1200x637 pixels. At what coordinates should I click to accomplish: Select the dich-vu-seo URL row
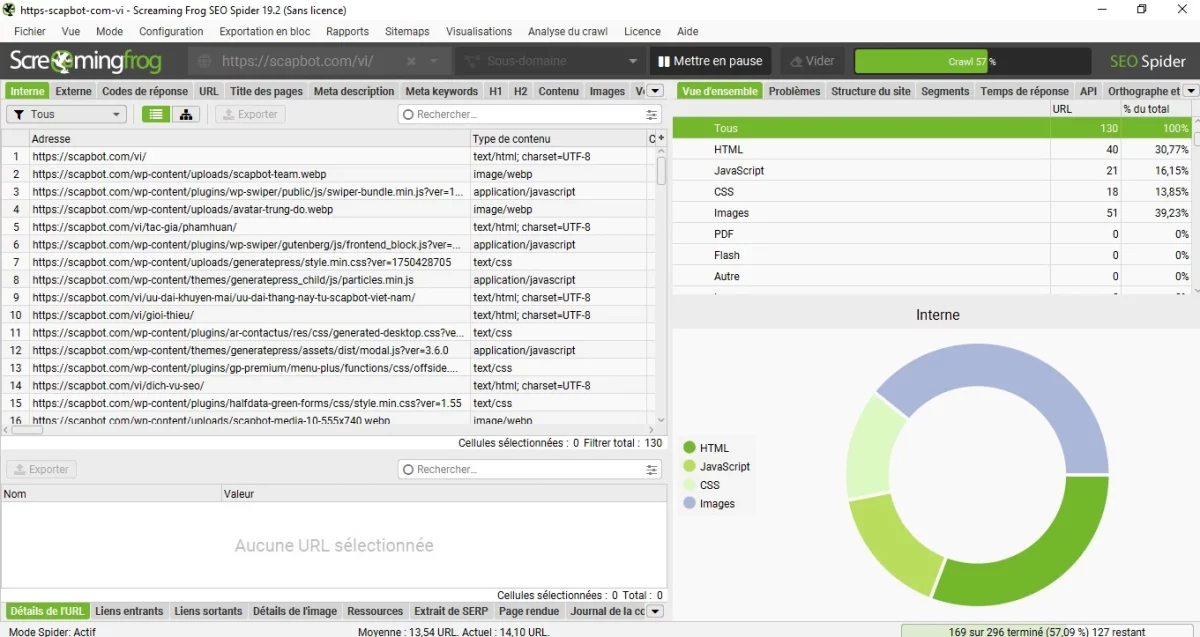point(328,385)
